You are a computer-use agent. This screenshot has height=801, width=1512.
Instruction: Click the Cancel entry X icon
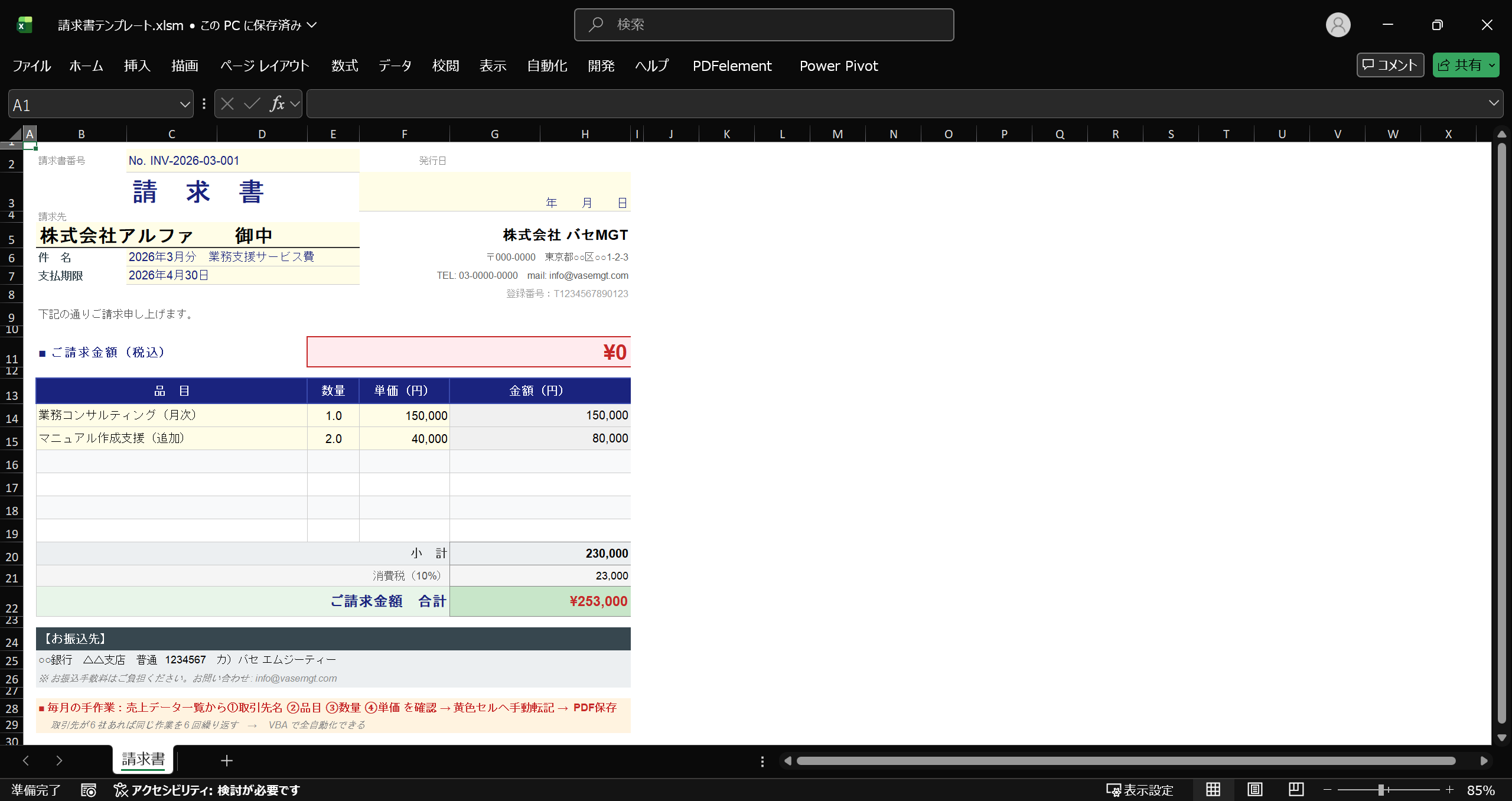pyautogui.click(x=227, y=105)
